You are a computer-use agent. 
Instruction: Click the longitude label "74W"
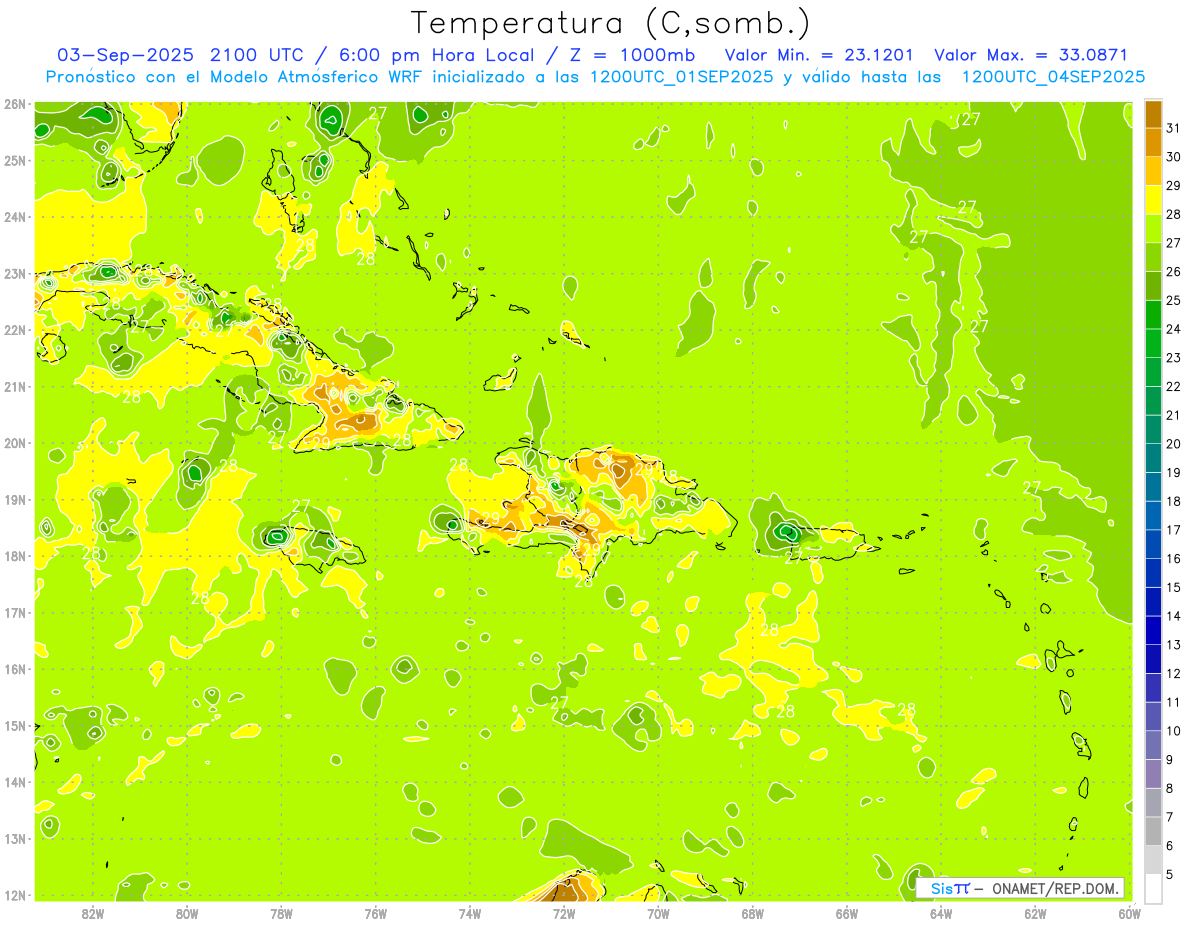(x=470, y=913)
